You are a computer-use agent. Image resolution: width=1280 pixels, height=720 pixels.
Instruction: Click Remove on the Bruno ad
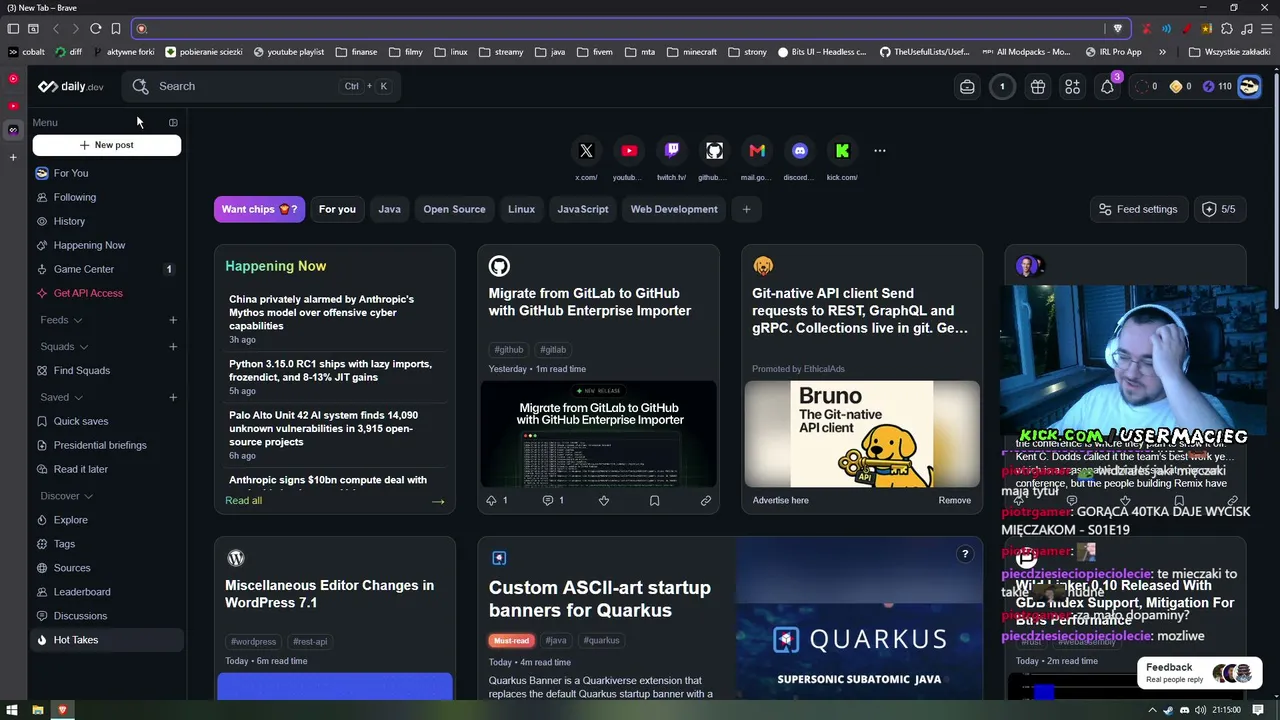(955, 500)
